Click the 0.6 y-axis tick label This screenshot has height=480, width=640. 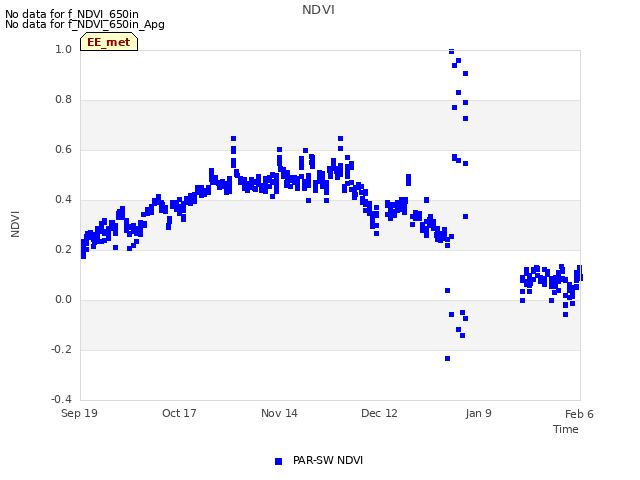63,149
